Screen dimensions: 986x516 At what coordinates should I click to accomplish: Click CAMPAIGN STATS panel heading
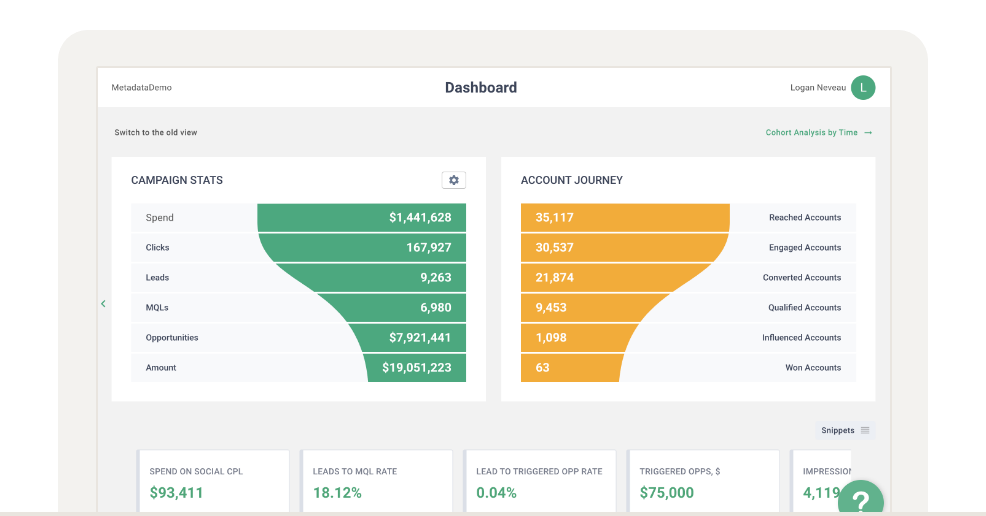coord(177,180)
